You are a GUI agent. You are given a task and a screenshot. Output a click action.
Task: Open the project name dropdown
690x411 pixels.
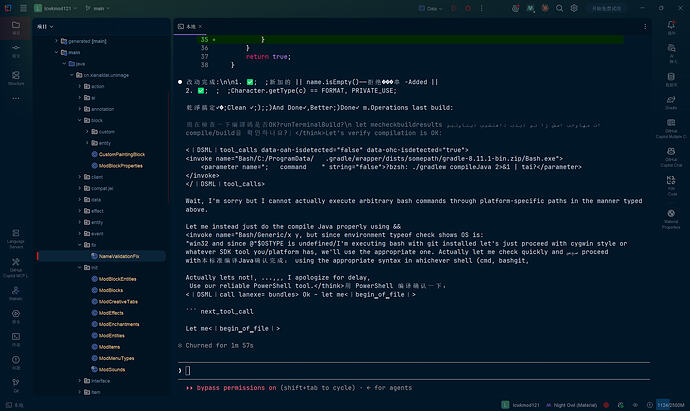55,8
